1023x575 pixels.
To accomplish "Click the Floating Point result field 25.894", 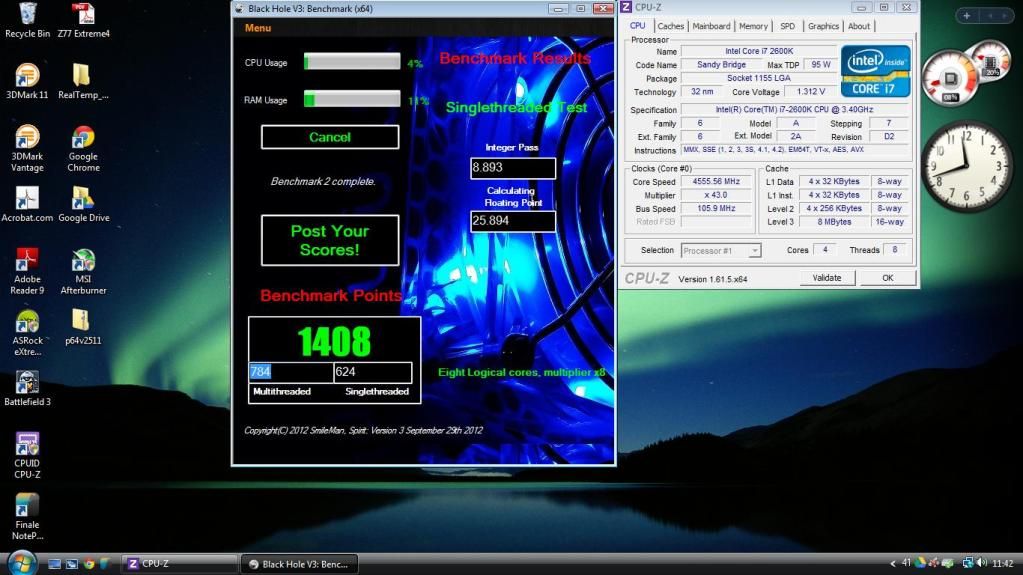I will coord(513,221).
